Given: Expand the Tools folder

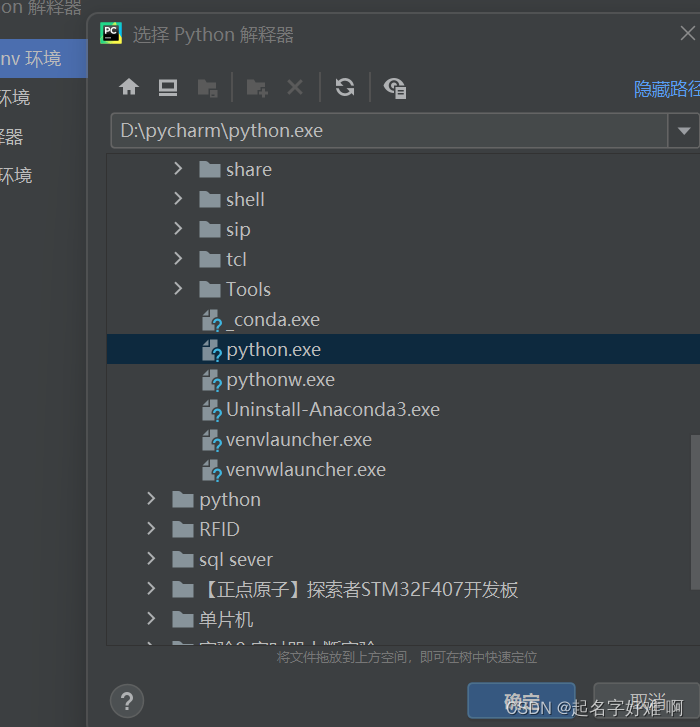Looking at the screenshot, I should click(x=178, y=288).
